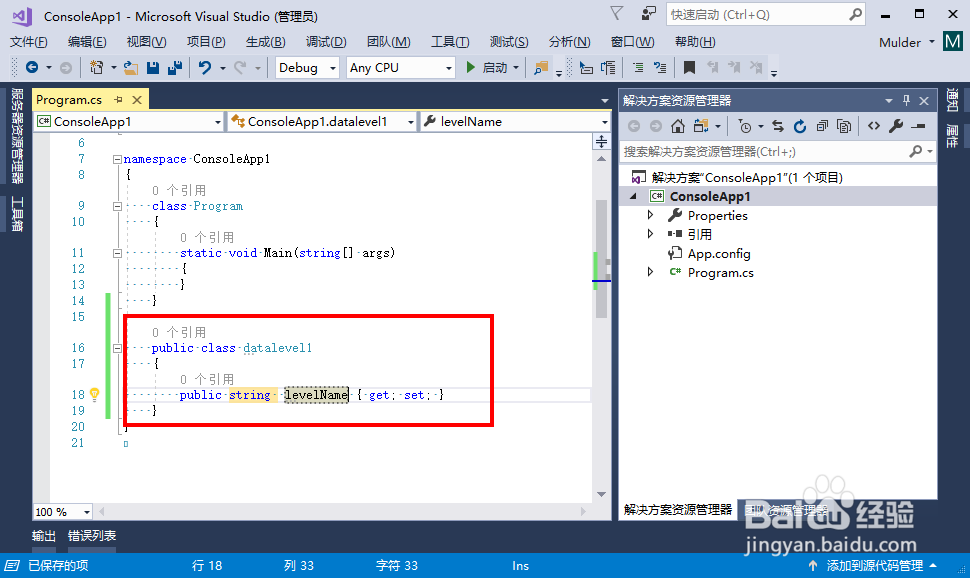Open the Any CPU platform dropdown

[x=449, y=67]
